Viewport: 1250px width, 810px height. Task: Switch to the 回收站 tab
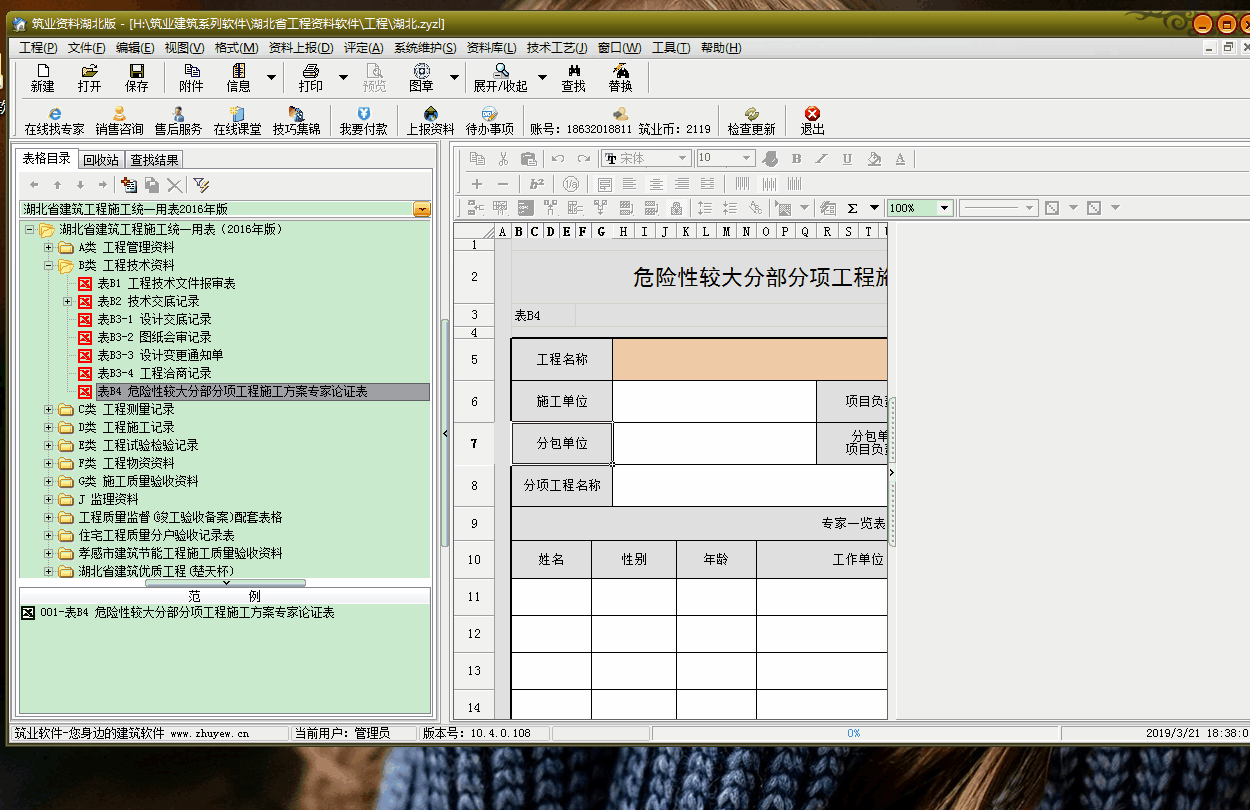[x=101, y=160]
